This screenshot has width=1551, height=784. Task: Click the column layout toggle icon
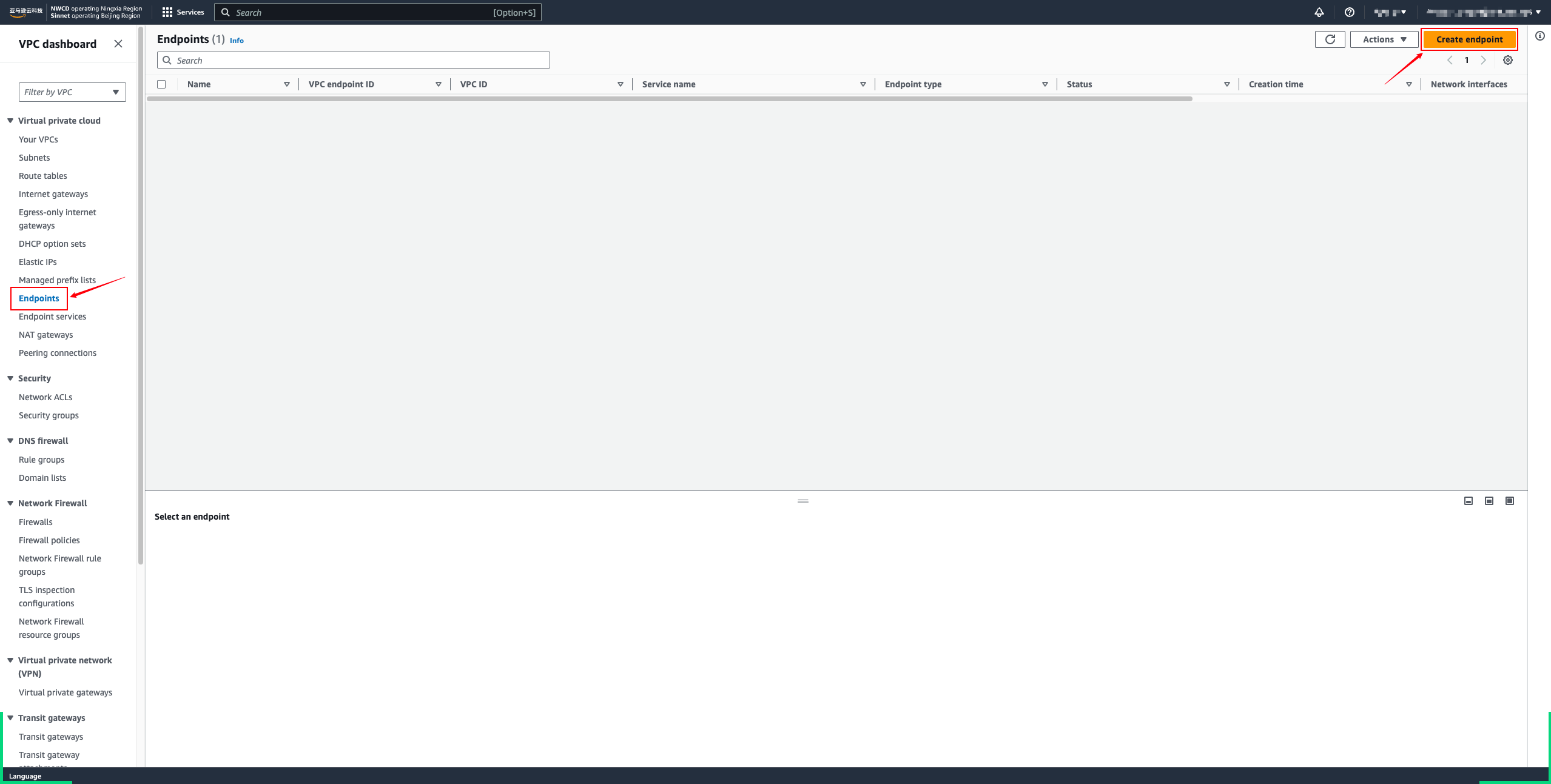tap(1488, 501)
